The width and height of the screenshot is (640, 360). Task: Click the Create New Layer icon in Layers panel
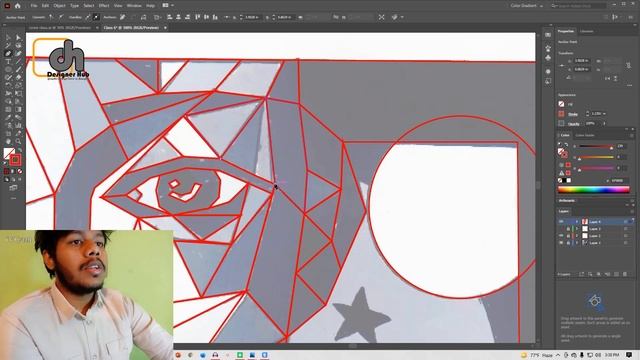pyautogui.click(x=617, y=274)
